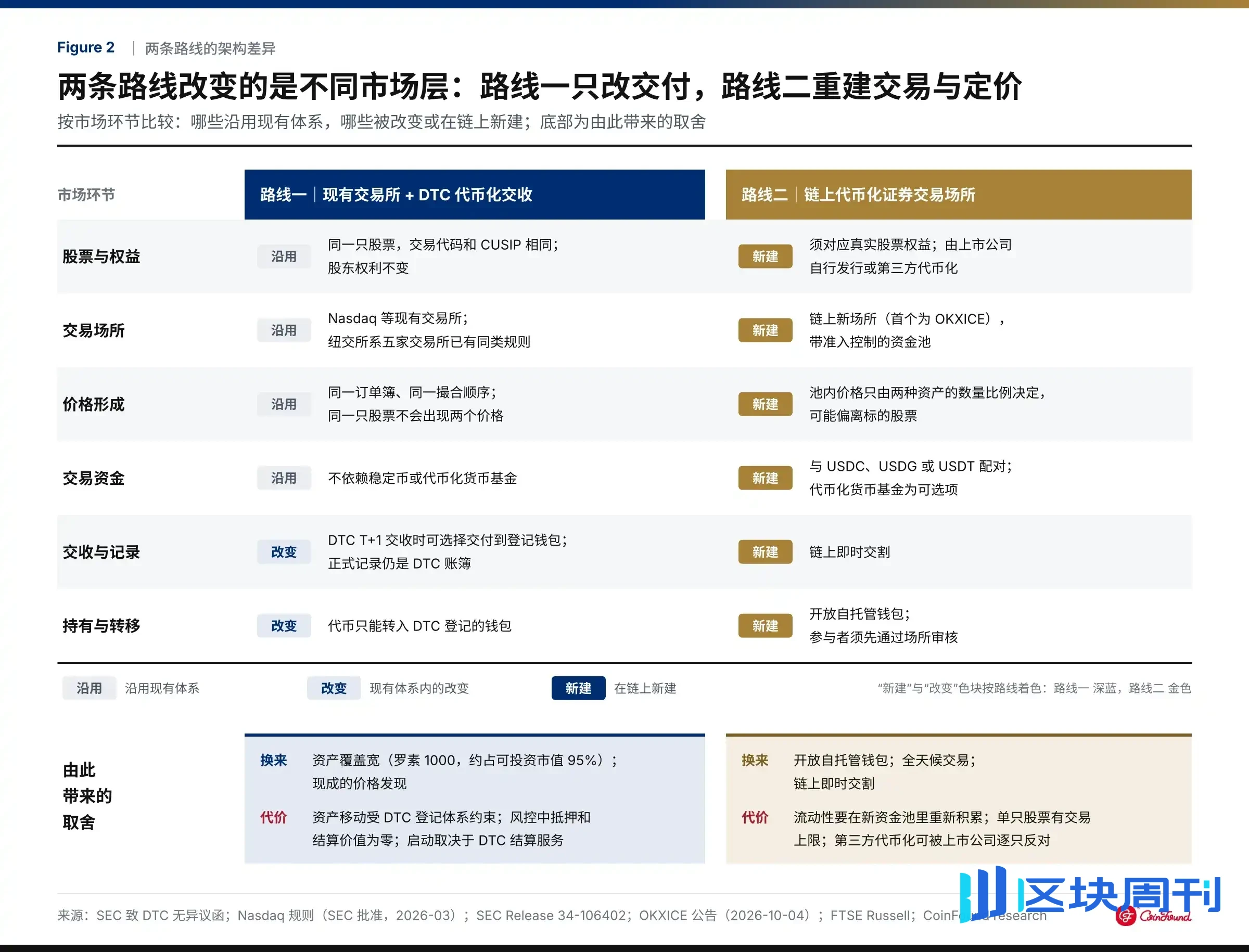1249x952 pixels.
Task: Click the text '不依赖稳定币或代币化货币基金'
Action: click(x=423, y=478)
